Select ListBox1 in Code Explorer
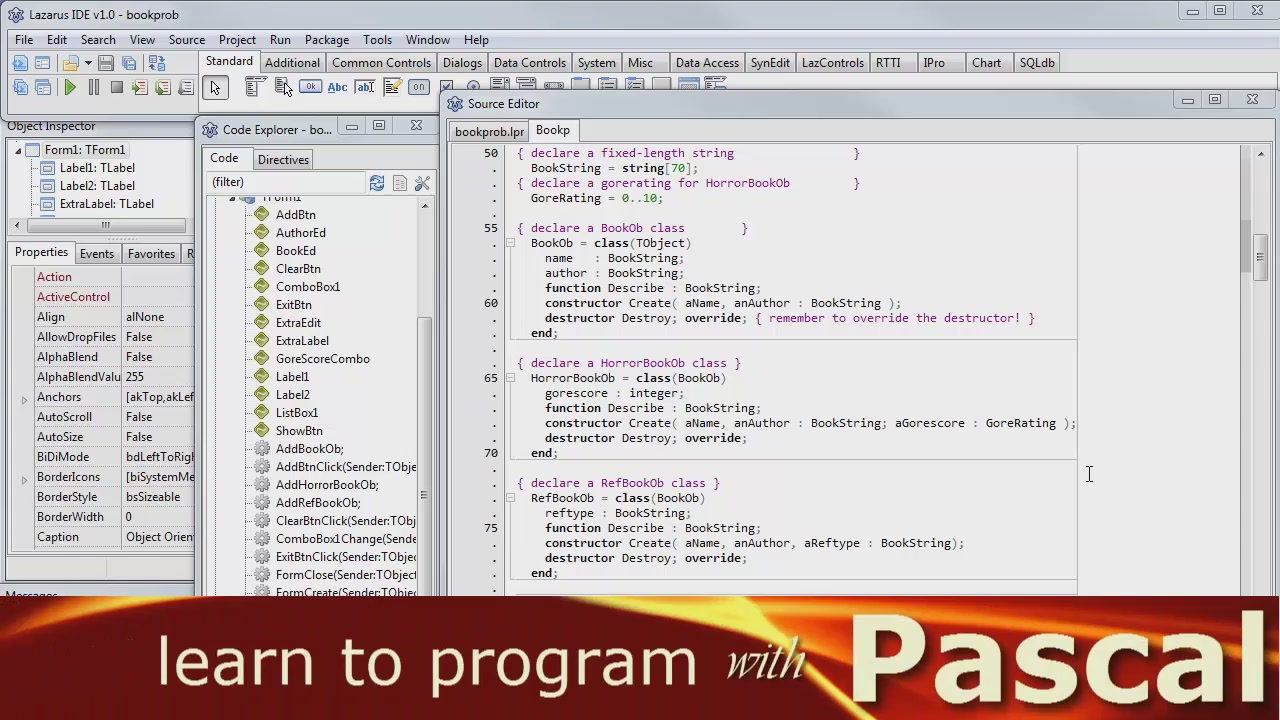 pos(297,413)
